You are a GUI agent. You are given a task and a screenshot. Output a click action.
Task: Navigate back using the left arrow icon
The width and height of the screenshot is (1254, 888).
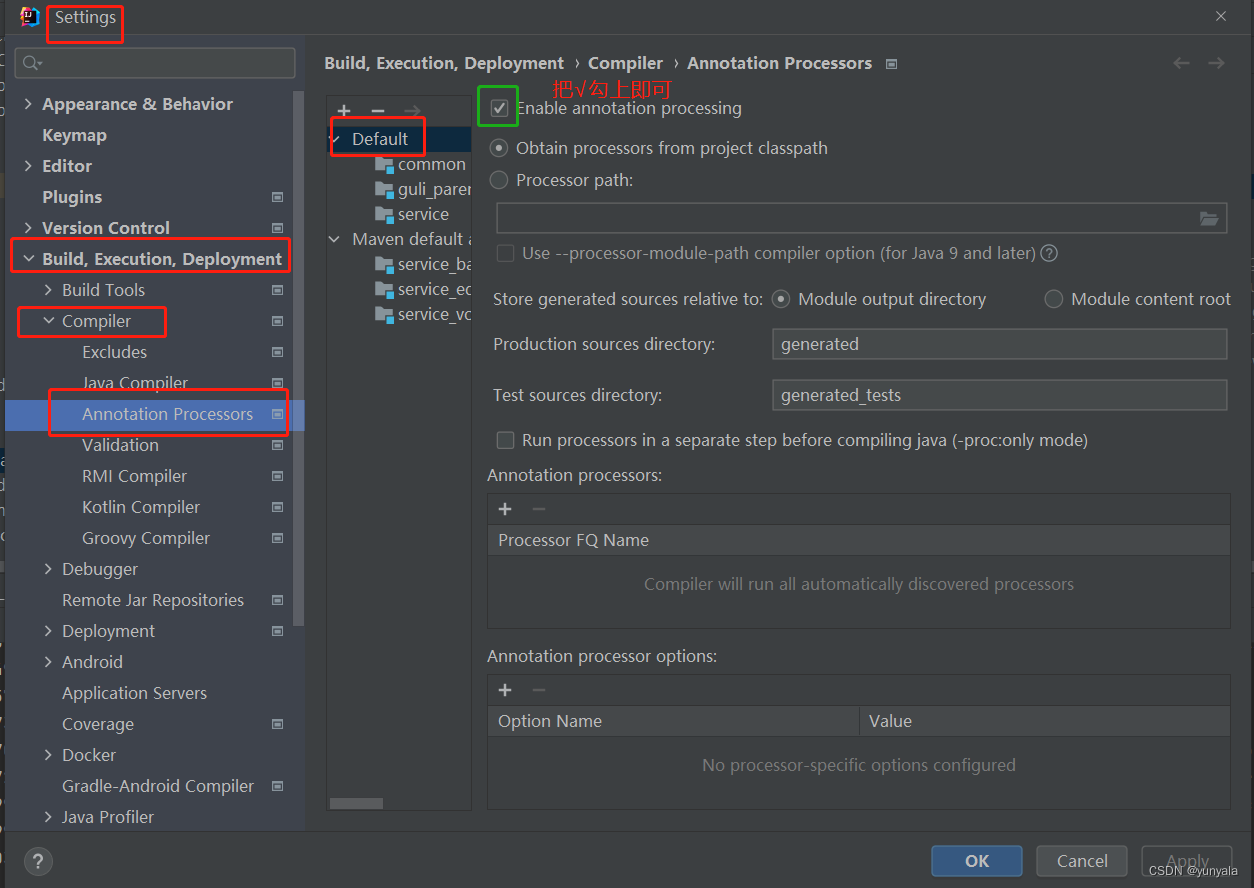pos(1181,62)
